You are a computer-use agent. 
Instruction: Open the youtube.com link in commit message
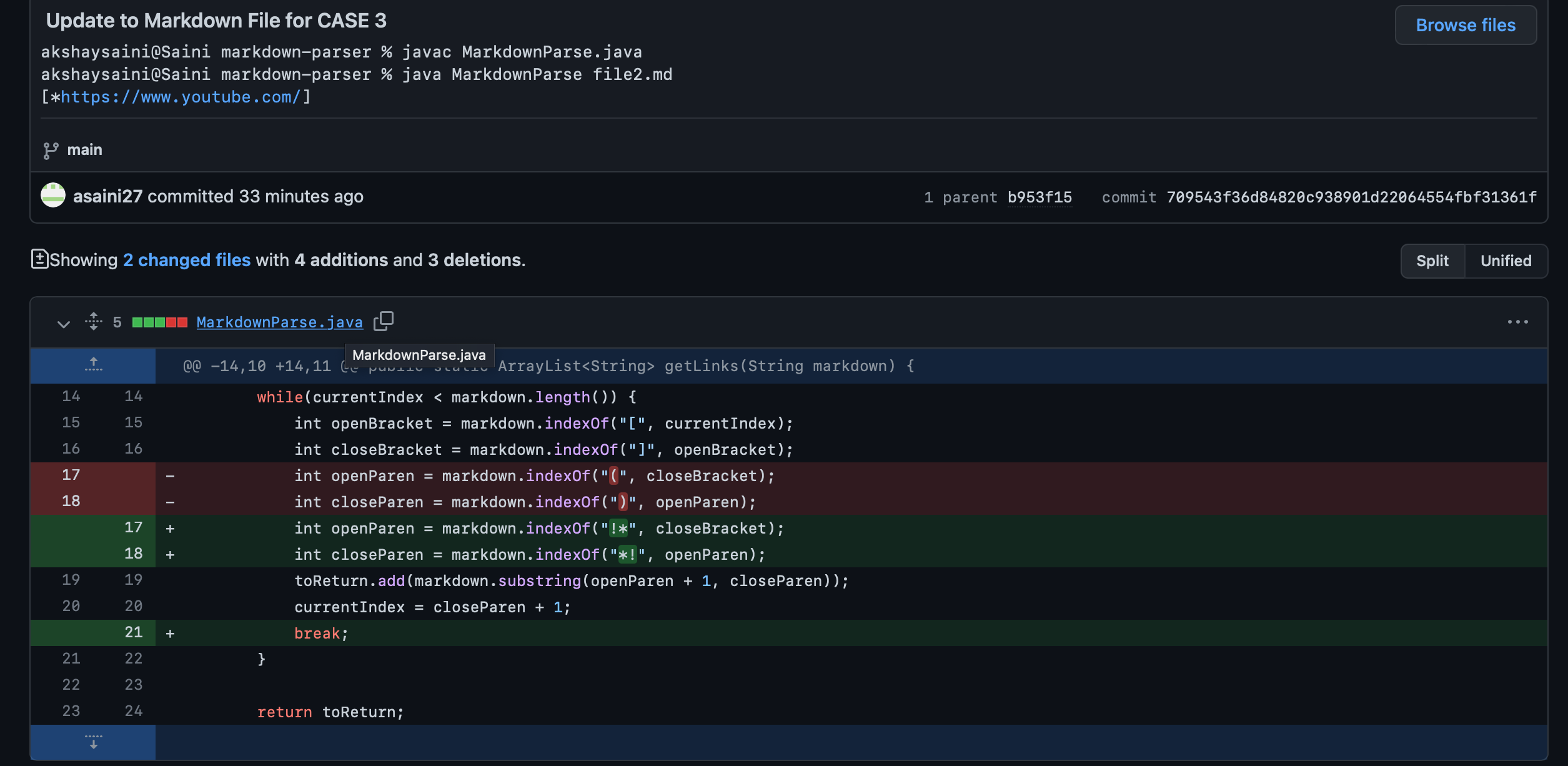click(x=181, y=97)
